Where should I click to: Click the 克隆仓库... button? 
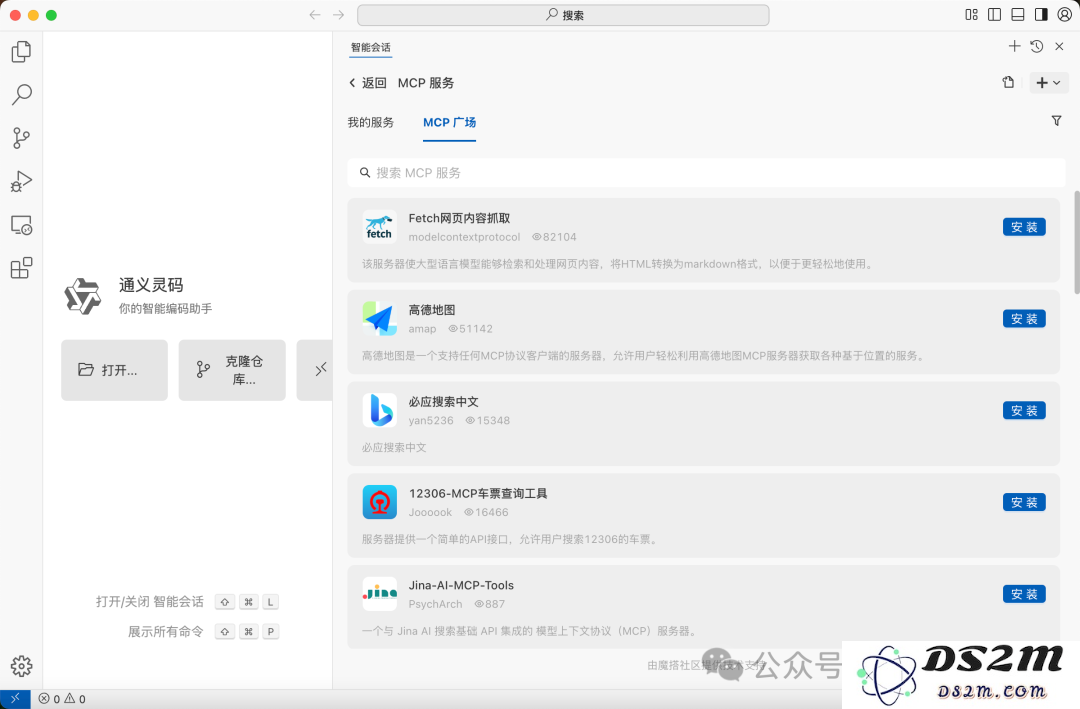[232, 370]
